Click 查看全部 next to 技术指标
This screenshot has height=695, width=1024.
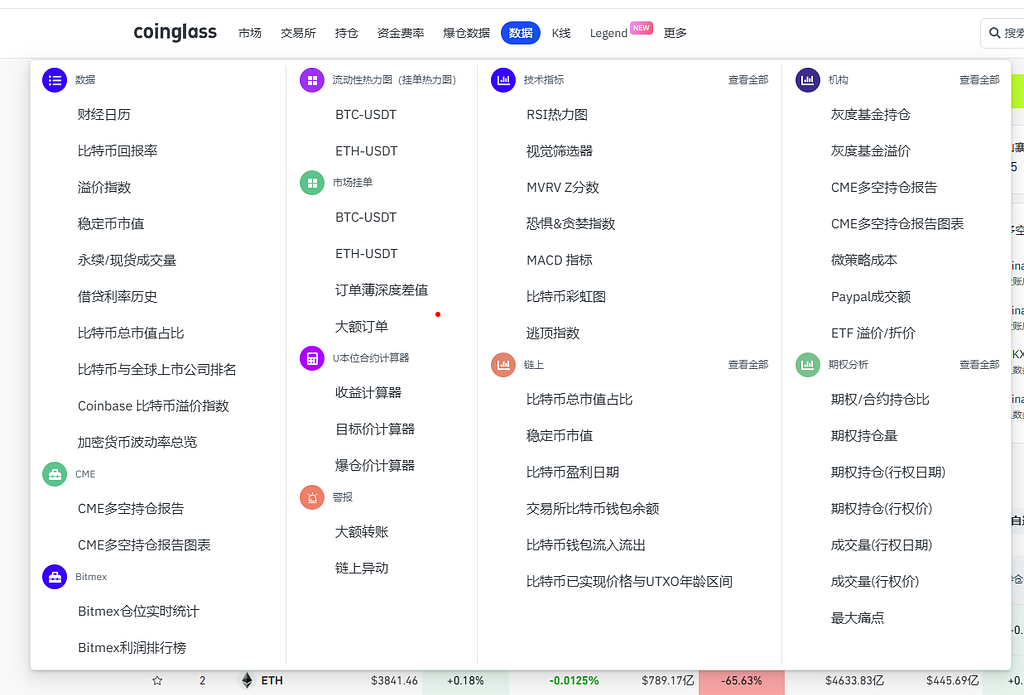tap(748, 80)
